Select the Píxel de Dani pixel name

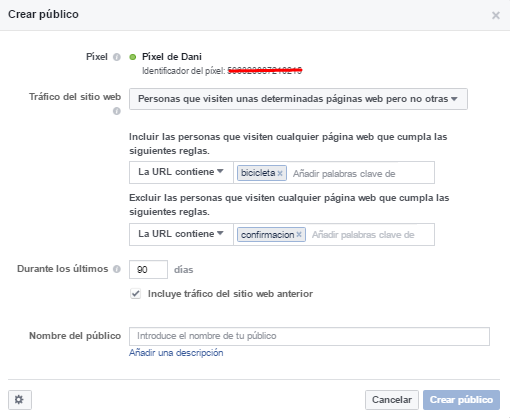172,57
